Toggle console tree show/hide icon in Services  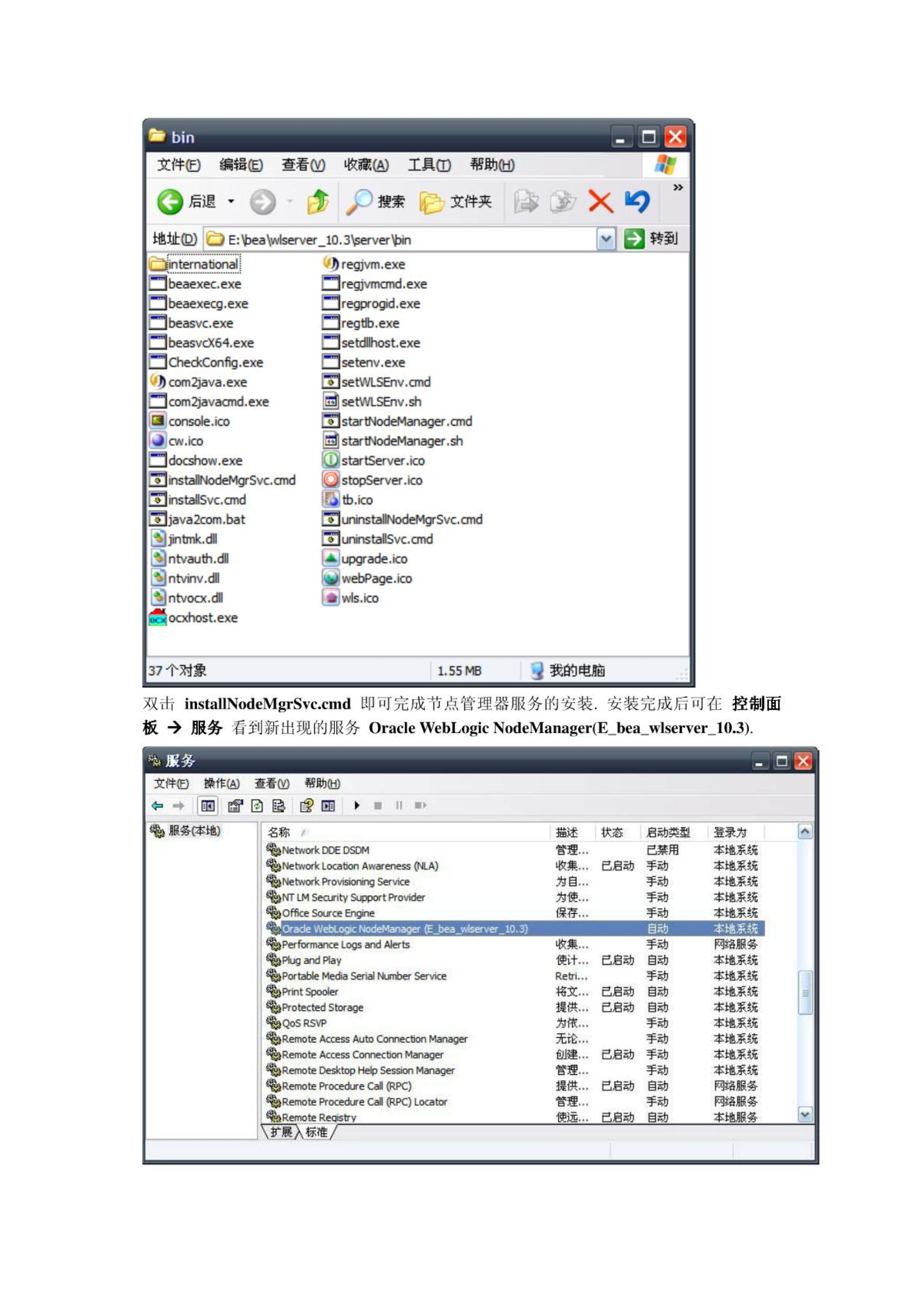[208, 806]
